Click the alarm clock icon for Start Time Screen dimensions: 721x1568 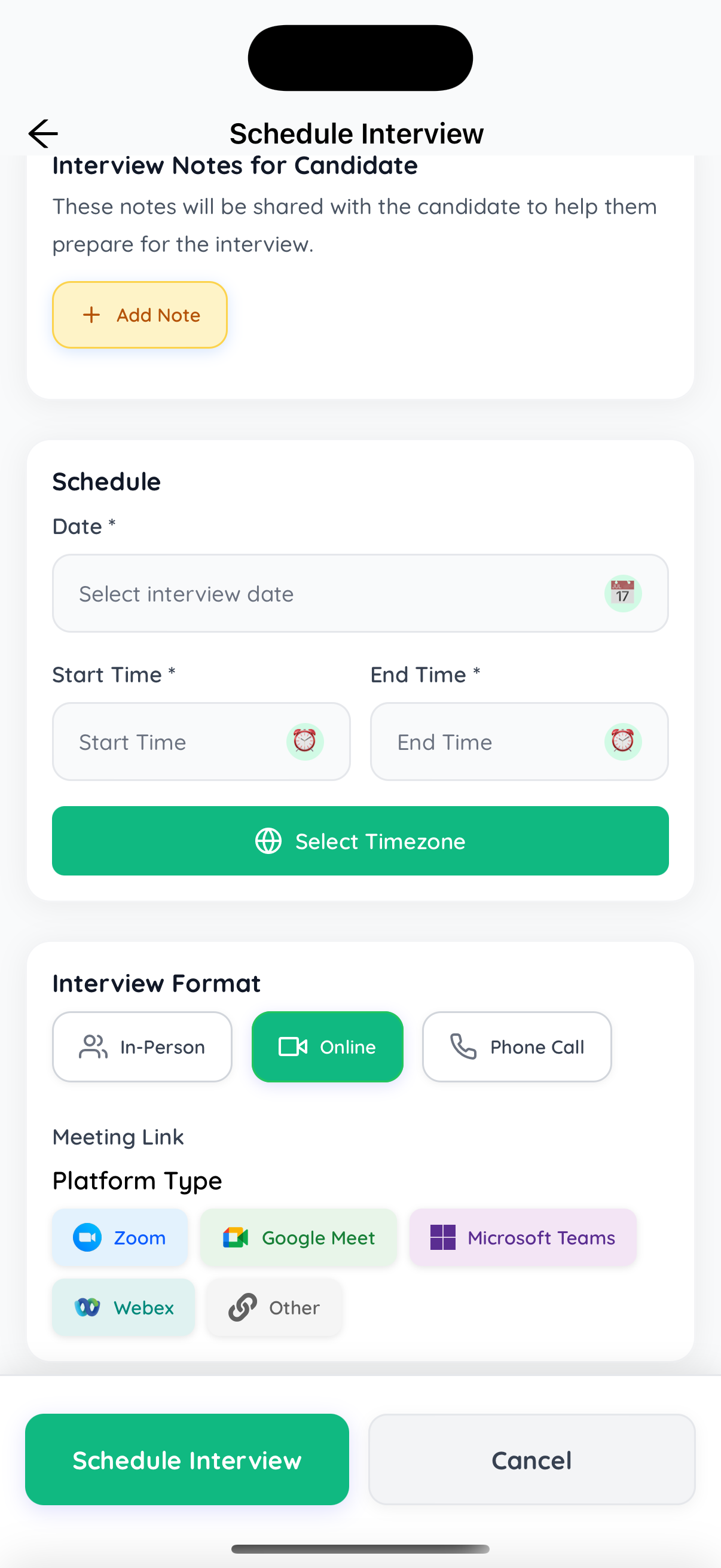[x=306, y=742]
